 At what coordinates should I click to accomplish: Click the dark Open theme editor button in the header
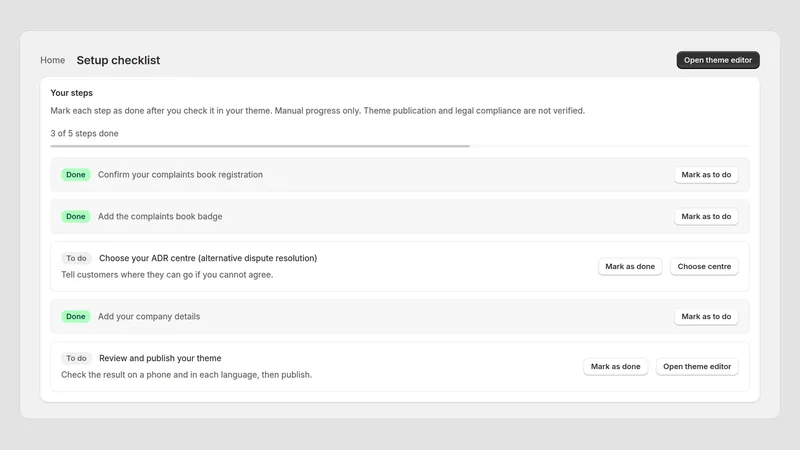click(718, 60)
